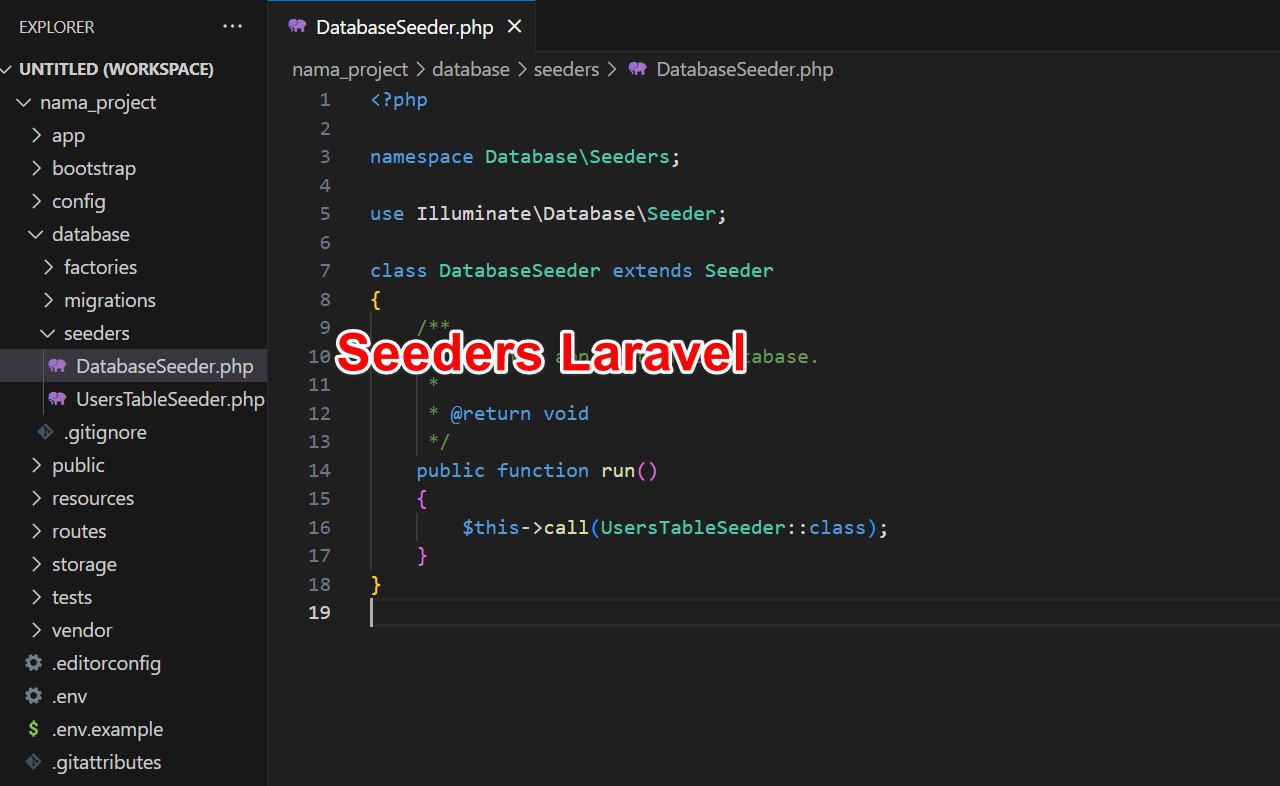Screen dimensions: 1280x786
Task: Click the PHP icon in the breadcrumb
Action: [x=637, y=69]
